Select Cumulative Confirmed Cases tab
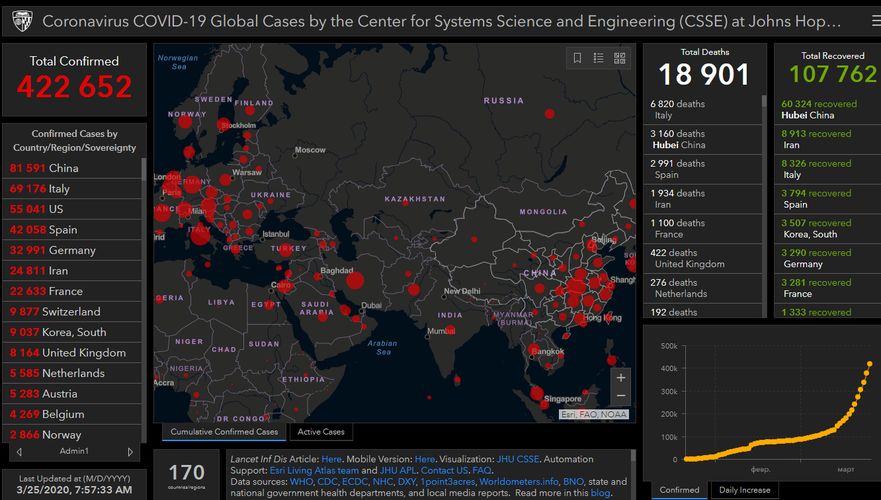This screenshot has width=881, height=500. click(x=224, y=432)
